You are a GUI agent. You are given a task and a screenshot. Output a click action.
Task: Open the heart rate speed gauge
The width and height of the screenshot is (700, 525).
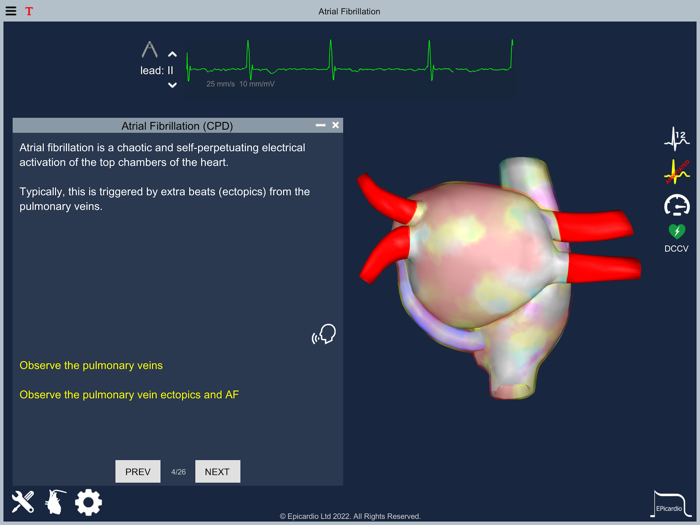(677, 205)
